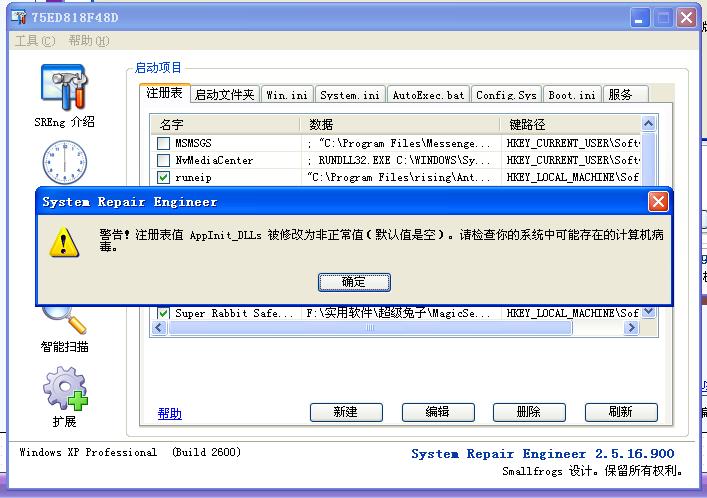The height and width of the screenshot is (498, 707).
Task: Open the AutoExec.bat tab
Action: [x=428, y=95]
